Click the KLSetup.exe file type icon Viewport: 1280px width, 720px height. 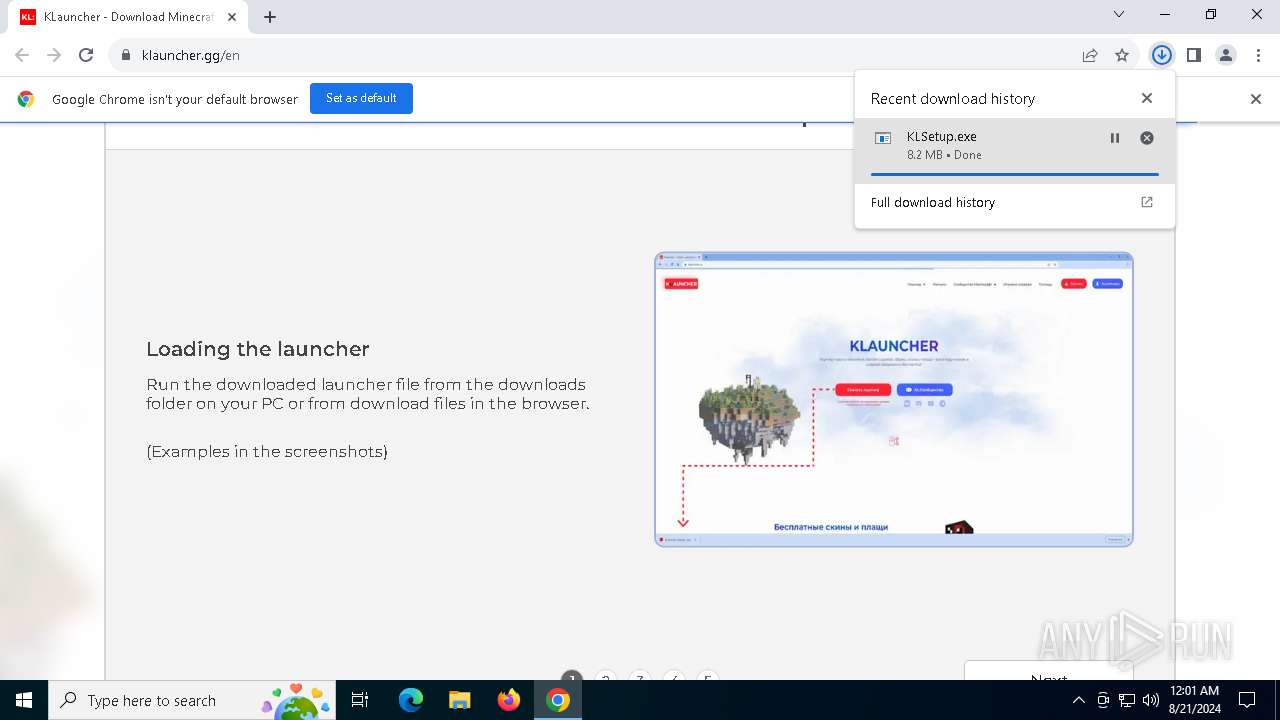coord(883,138)
